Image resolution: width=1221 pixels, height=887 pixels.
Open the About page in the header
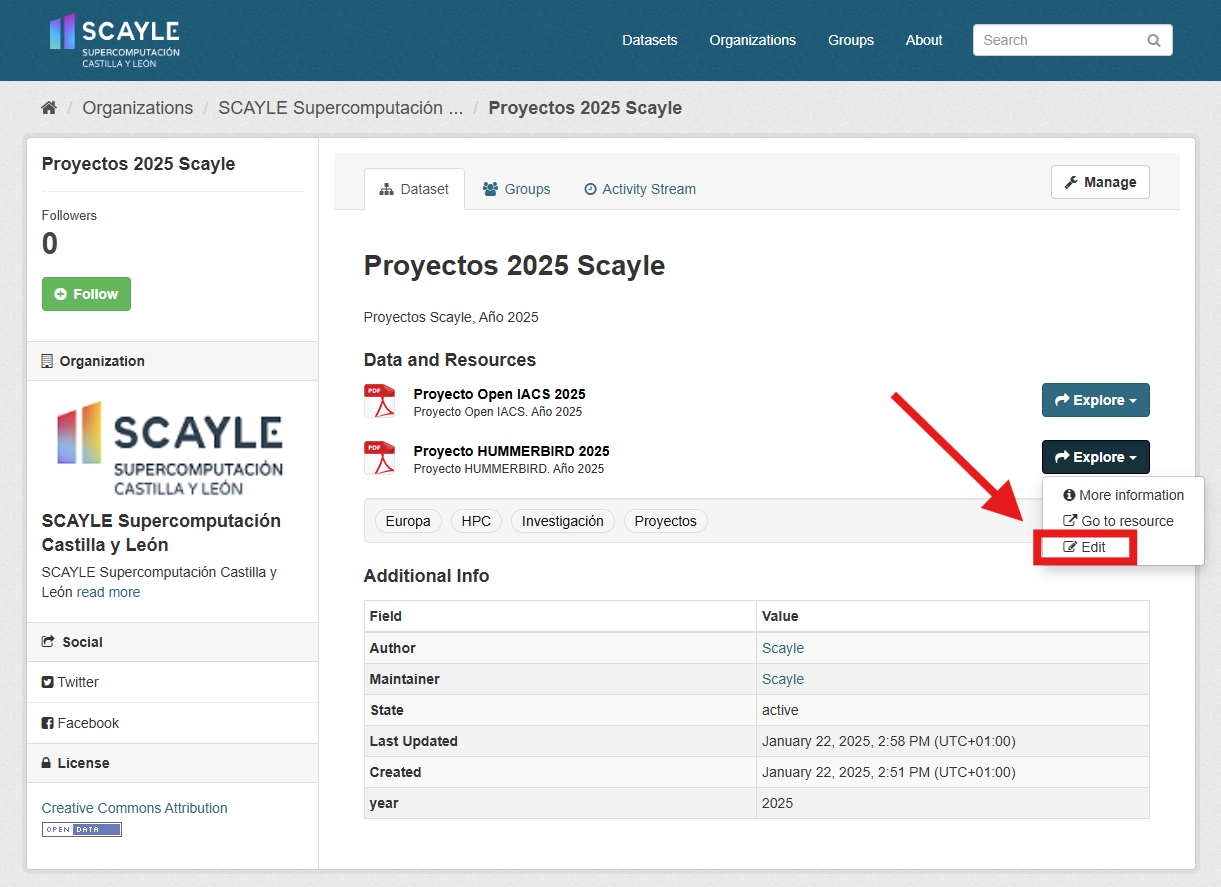(x=924, y=40)
